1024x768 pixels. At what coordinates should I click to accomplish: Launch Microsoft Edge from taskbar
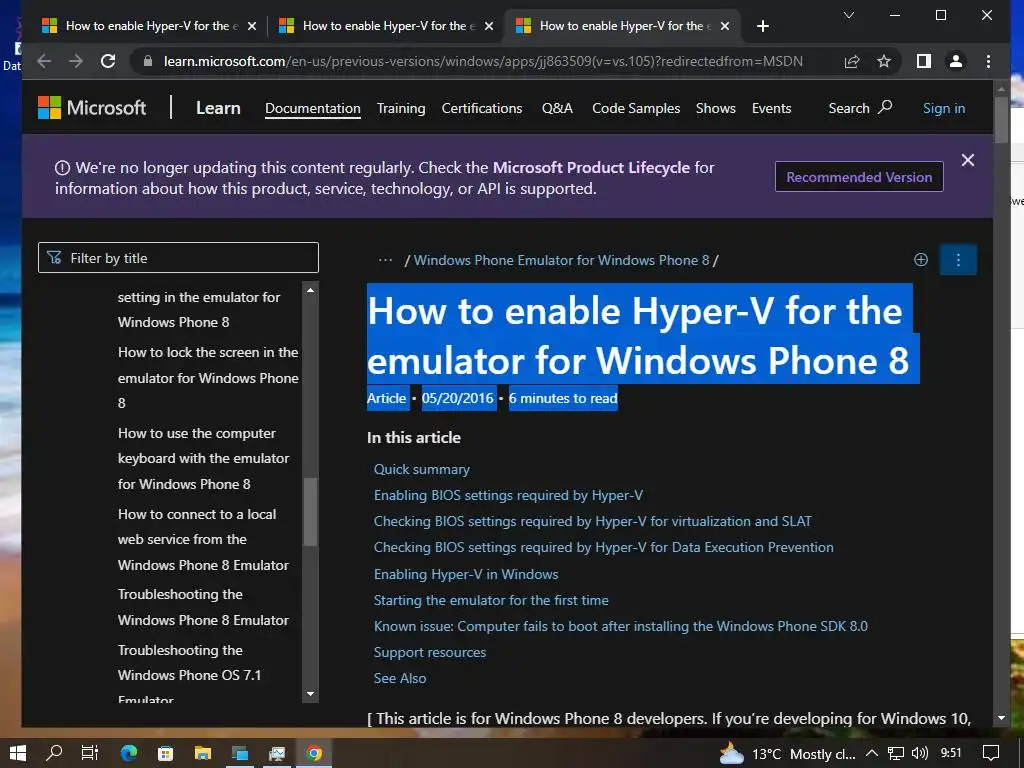pos(129,754)
